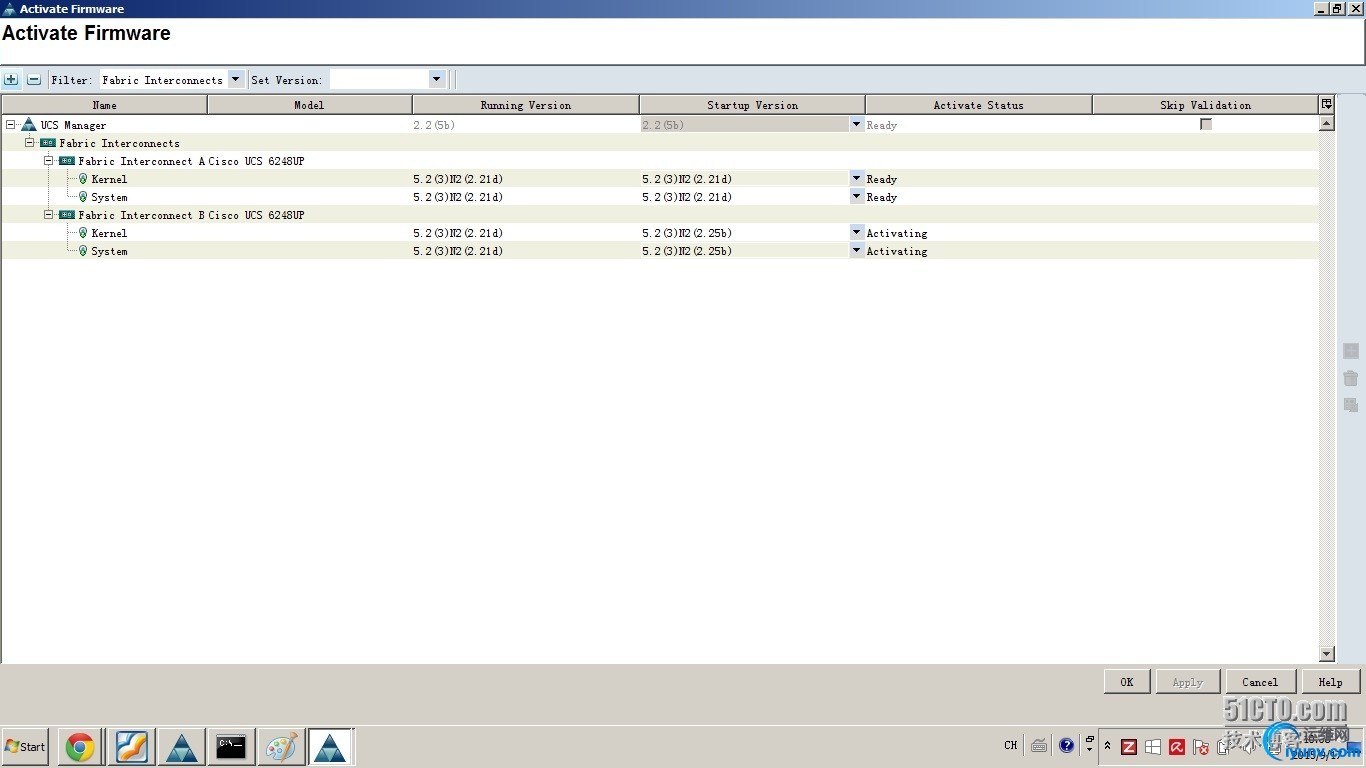Open the Startup Version dropdown for Kernel of Interconnect B
The height and width of the screenshot is (768, 1366).
point(856,233)
